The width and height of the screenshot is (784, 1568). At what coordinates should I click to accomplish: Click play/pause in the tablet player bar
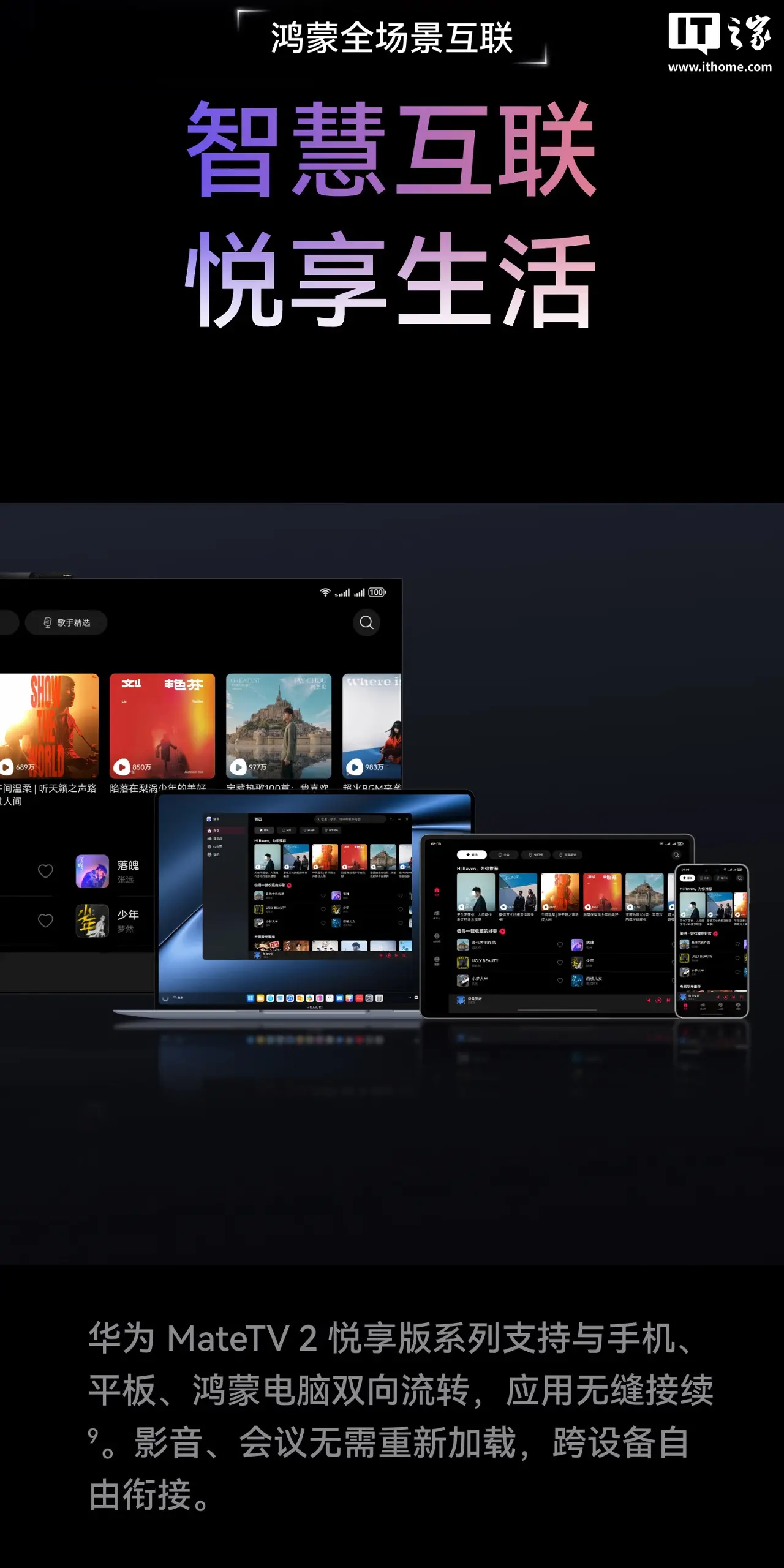pyautogui.click(x=658, y=1000)
